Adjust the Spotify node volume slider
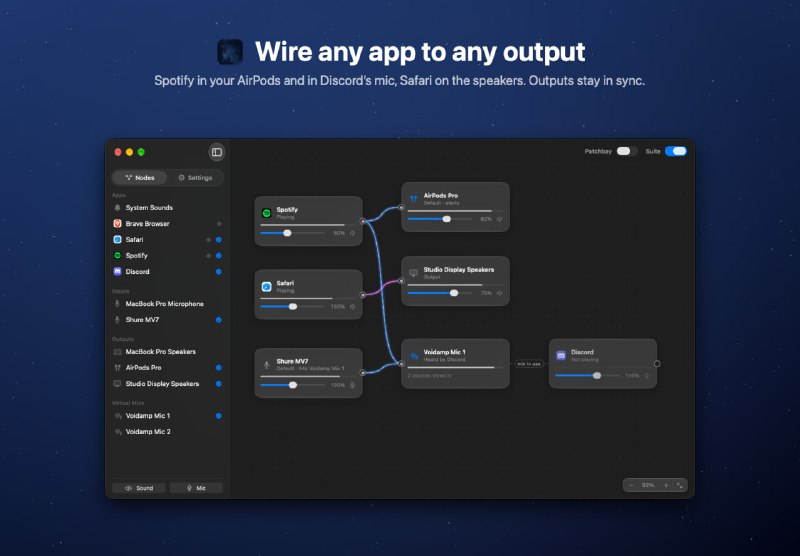Image resolution: width=800 pixels, height=556 pixels. point(292,233)
